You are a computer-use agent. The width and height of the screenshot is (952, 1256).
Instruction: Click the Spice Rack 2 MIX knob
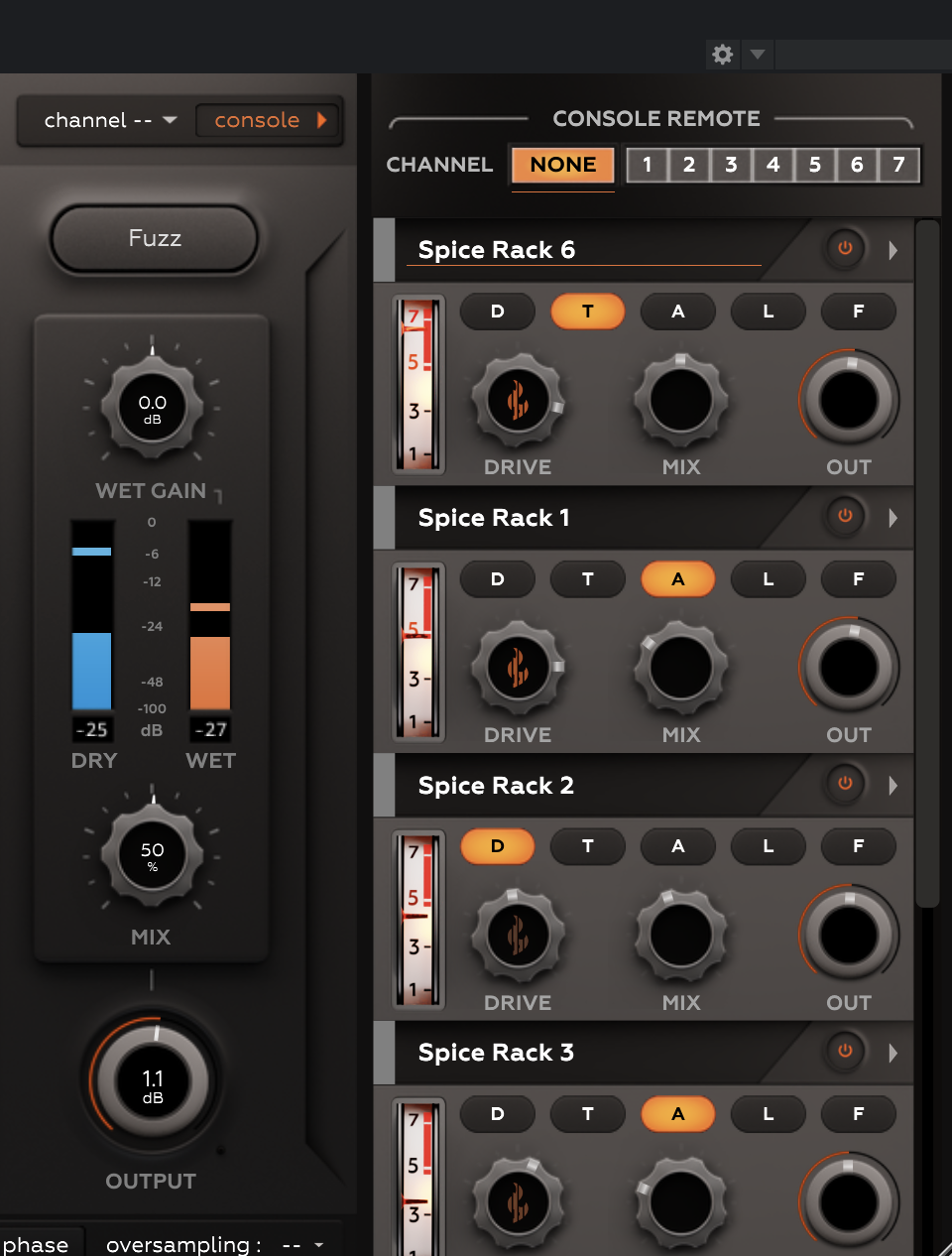point(681,936)
